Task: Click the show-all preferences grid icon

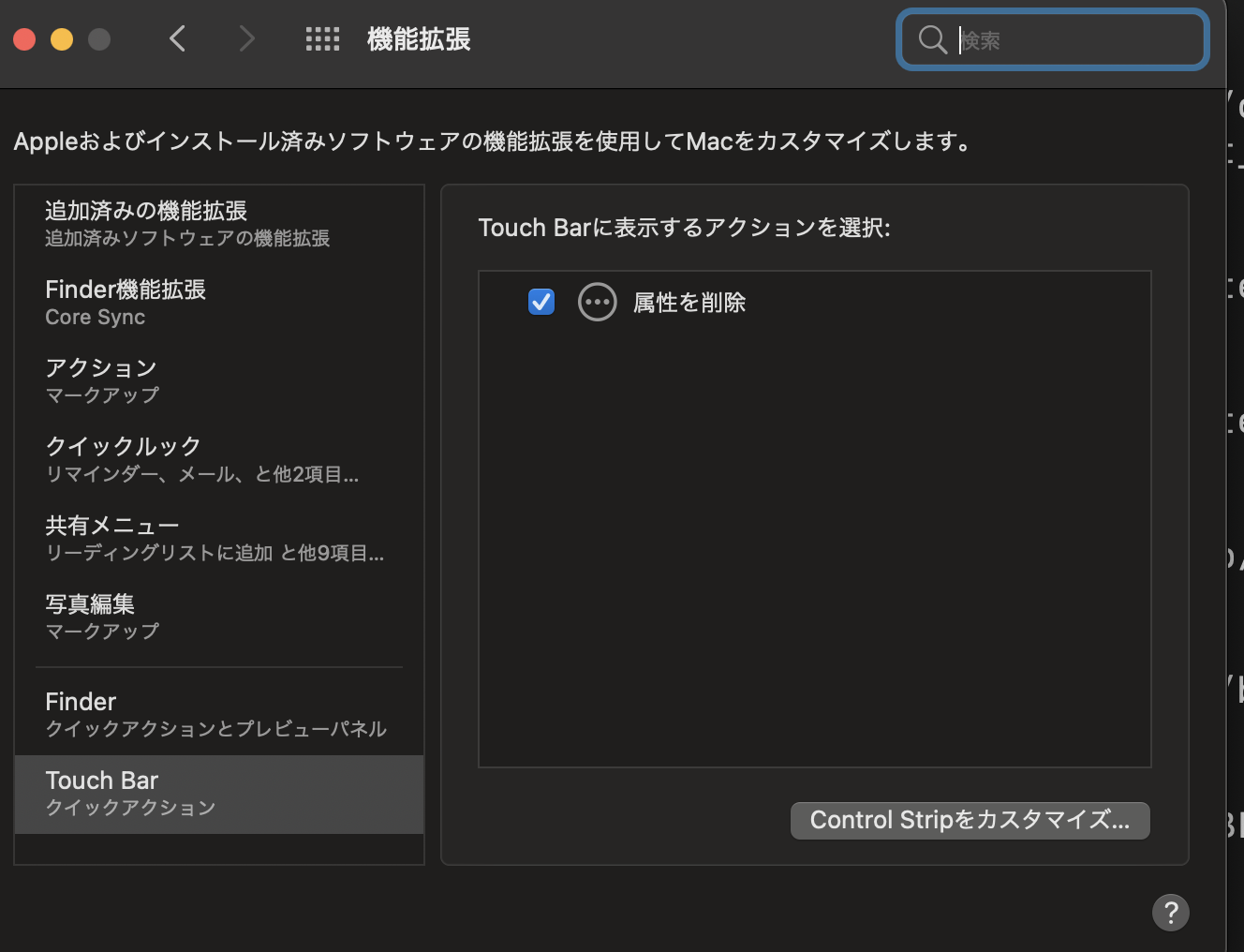Action: (x=322, y=38)
